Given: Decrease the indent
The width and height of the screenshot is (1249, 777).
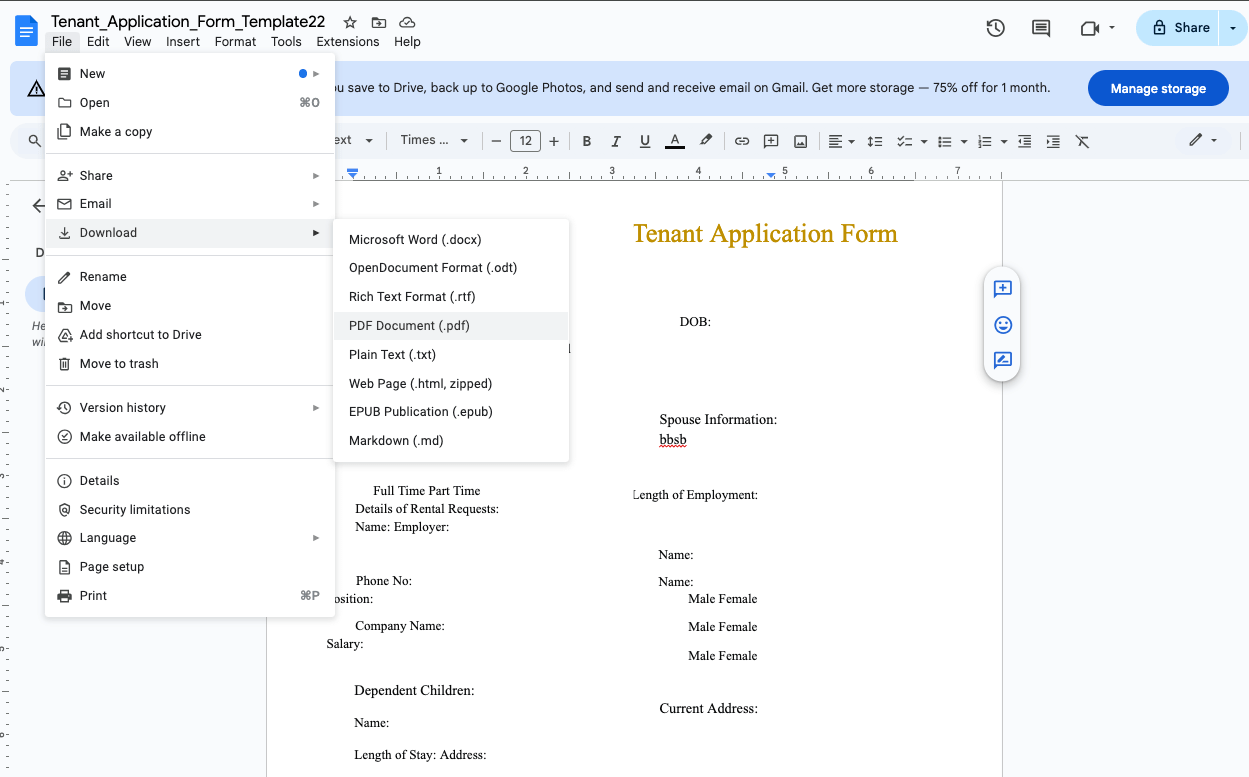Looking at the screenshot, I should (x=1024, y=141).
